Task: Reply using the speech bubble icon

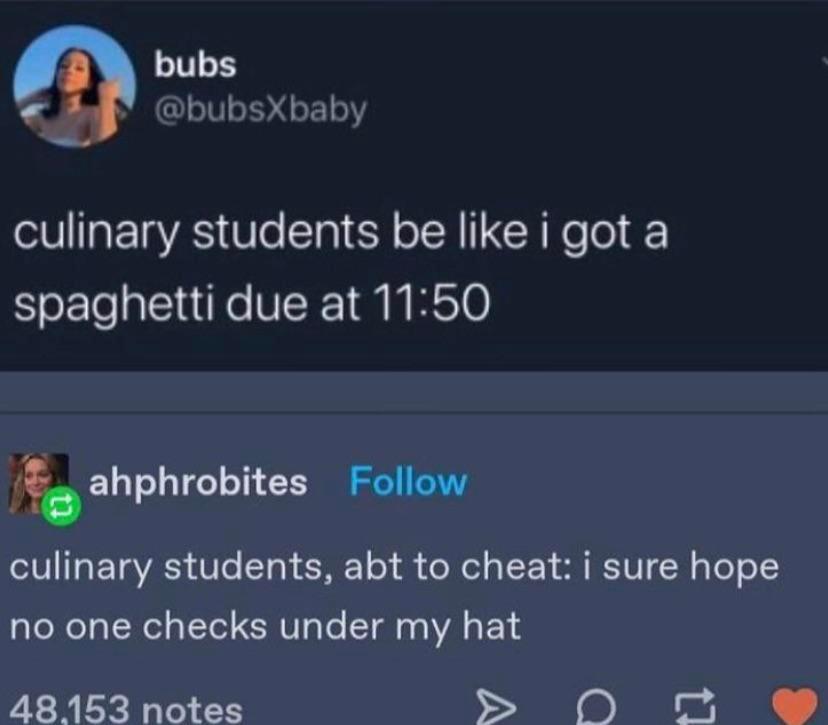Action: (596, 708)
